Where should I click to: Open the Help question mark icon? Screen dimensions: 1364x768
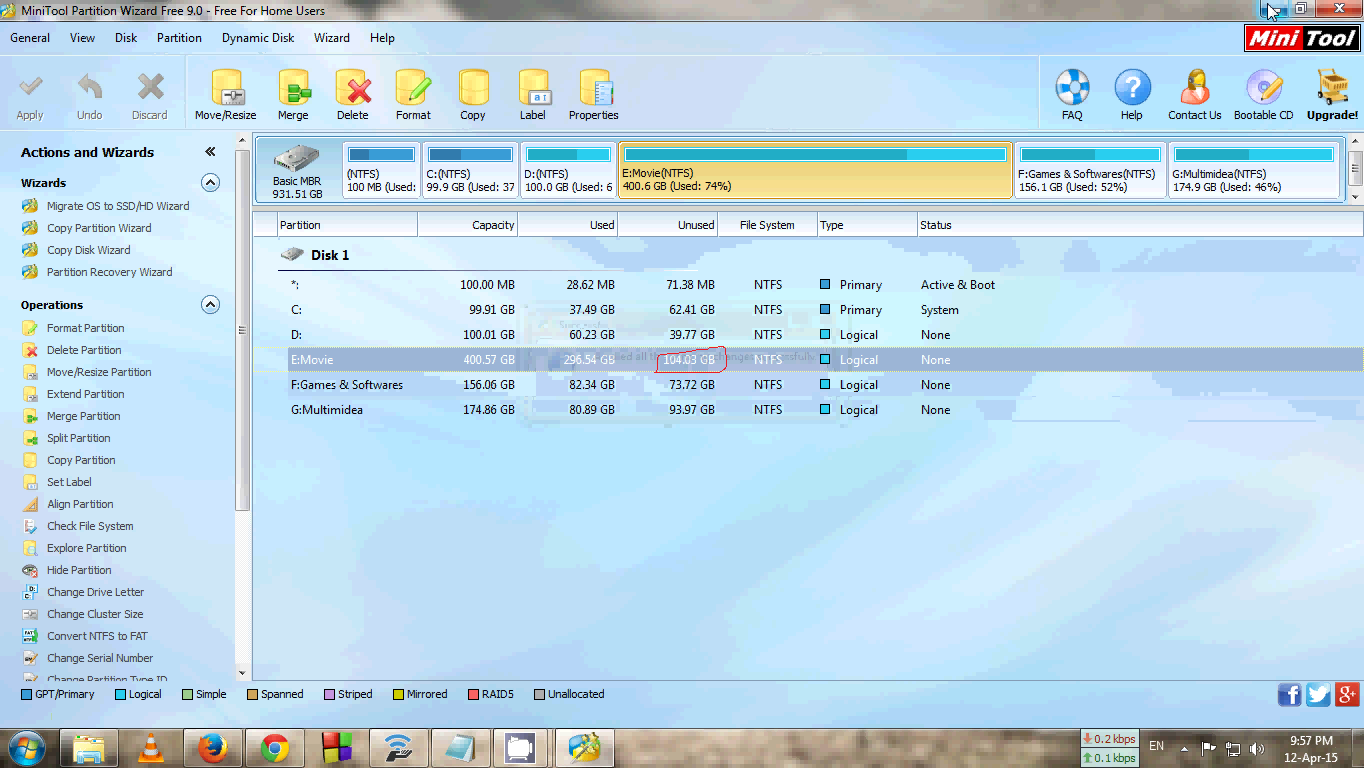pos(1132,88)
